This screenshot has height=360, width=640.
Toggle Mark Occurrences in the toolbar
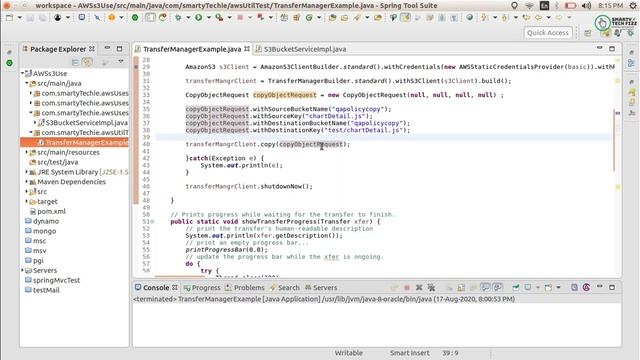(x=405, y=18)
